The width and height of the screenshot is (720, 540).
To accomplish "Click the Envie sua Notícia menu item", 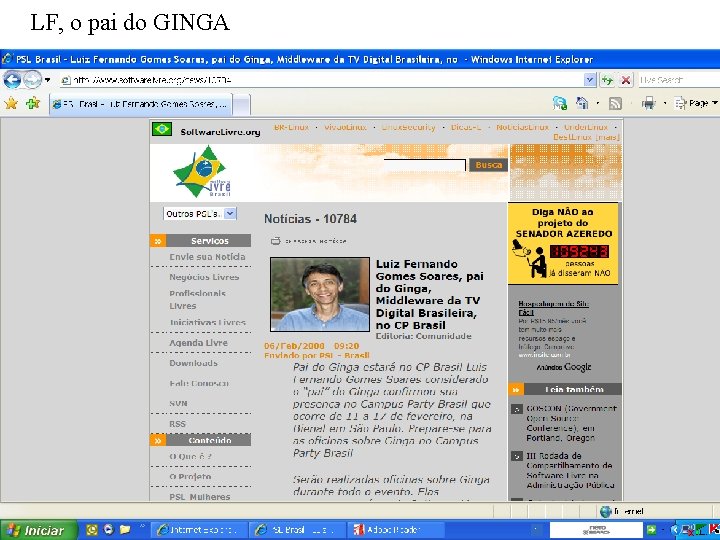I will click(x=207, y=257).
